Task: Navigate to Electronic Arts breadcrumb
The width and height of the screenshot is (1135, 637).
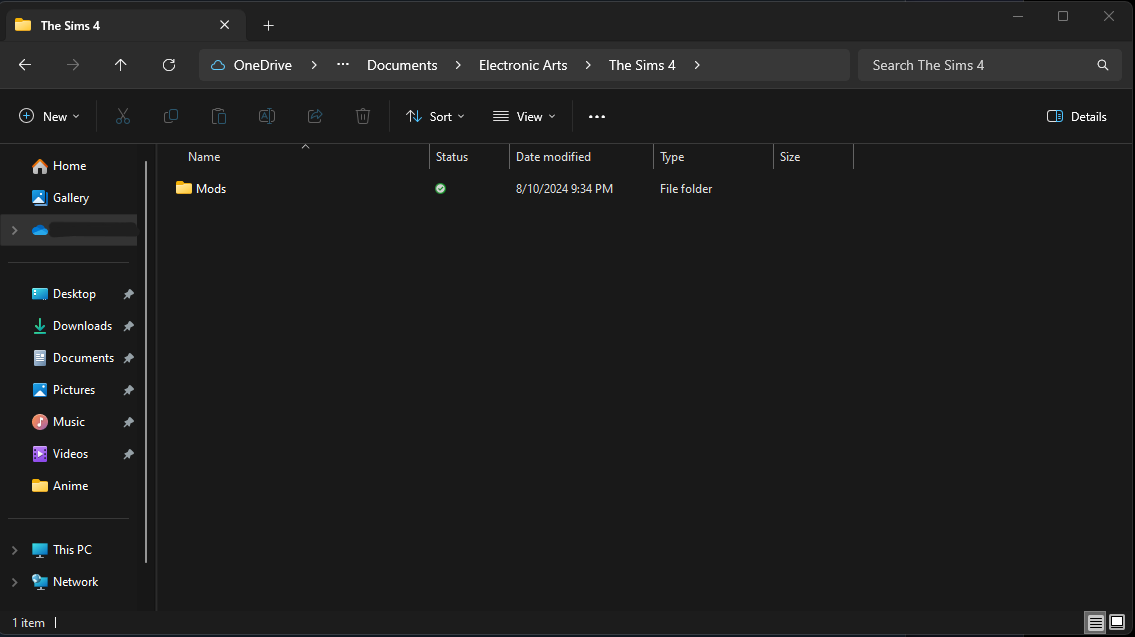Action: (523, 65)
